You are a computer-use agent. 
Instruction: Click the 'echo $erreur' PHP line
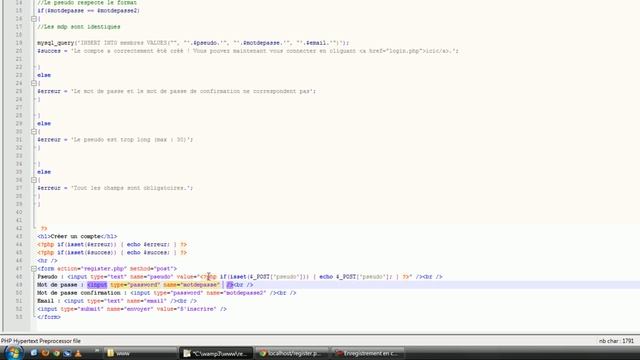tap(112, 244)
